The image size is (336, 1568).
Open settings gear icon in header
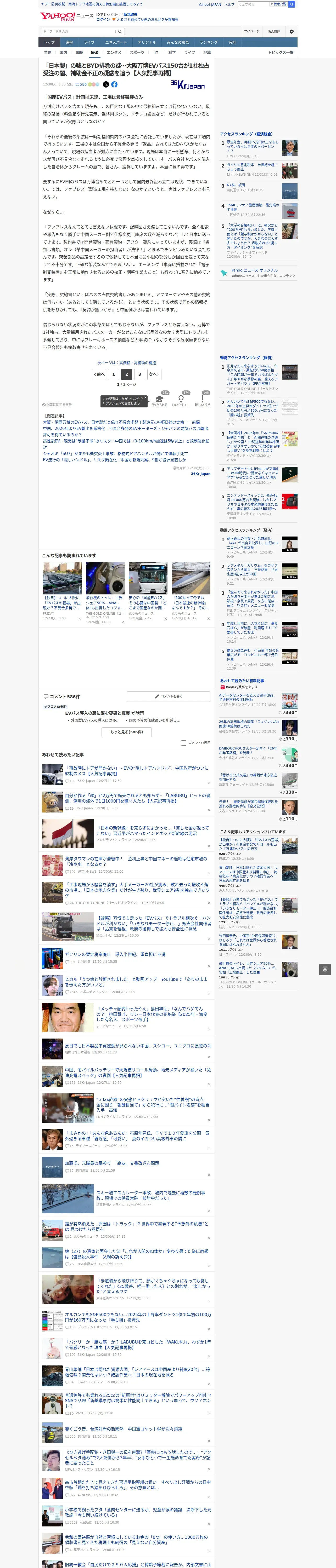[292, 31]
